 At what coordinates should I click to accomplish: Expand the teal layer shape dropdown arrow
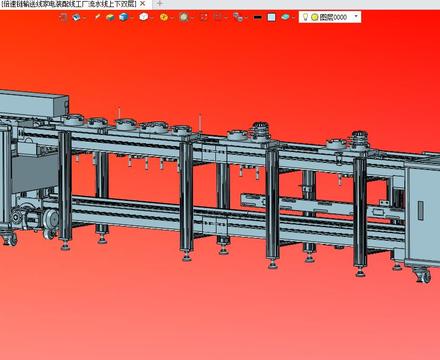pos(293,18)
